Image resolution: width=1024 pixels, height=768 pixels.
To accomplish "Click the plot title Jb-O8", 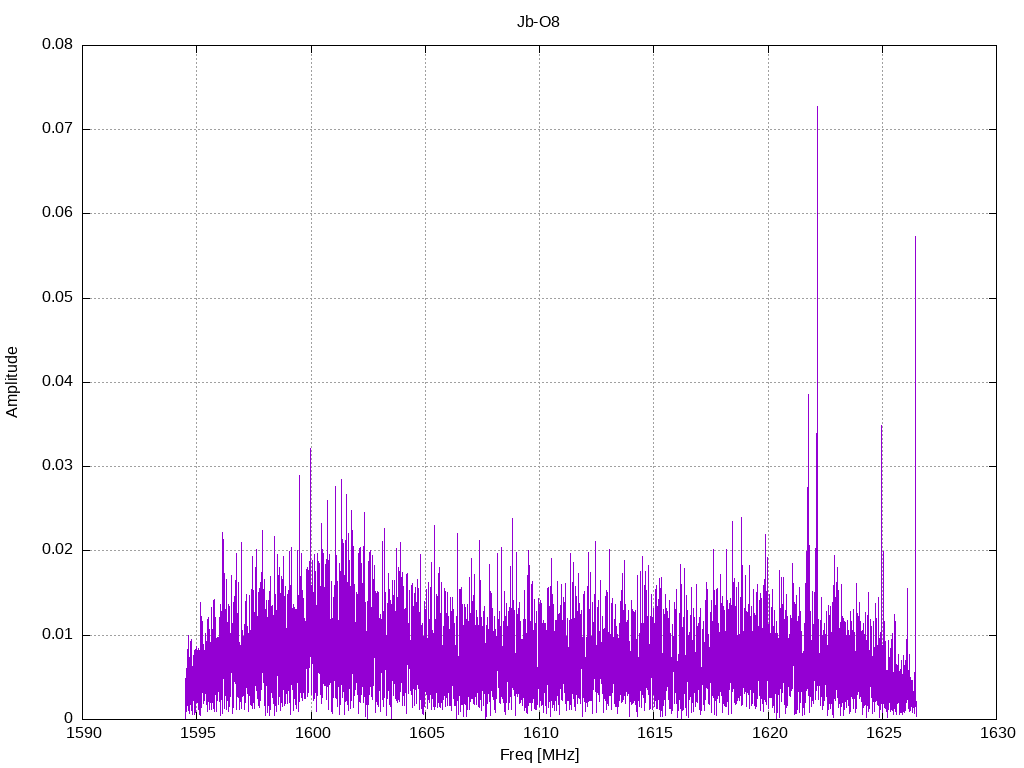I will [539, 21].
